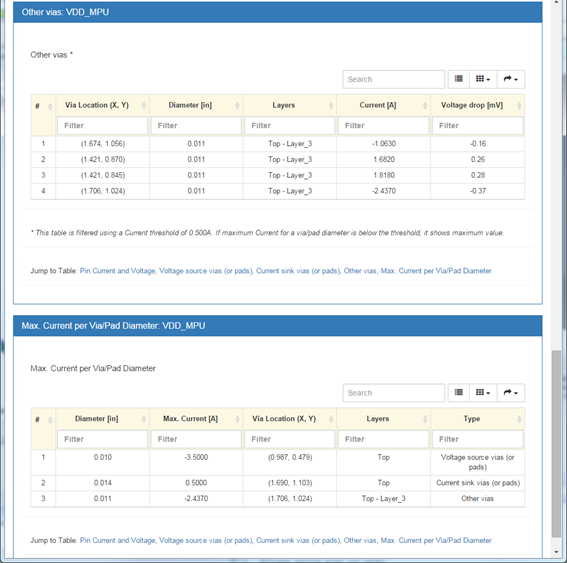This screenshot has width=567, height=563.
Task: Follow upper Voltage source vias (or pads) link
Action: pyautogui.click(x=206, y=271)
